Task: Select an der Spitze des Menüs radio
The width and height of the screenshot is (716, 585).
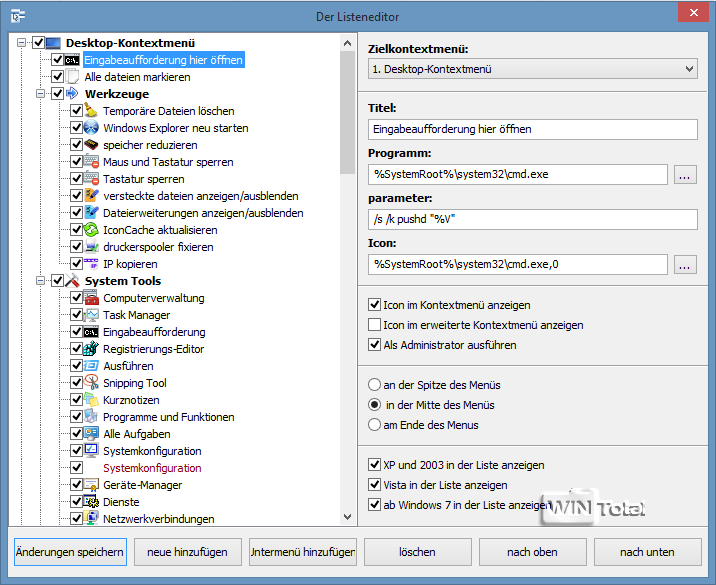Action: (374, 385)
